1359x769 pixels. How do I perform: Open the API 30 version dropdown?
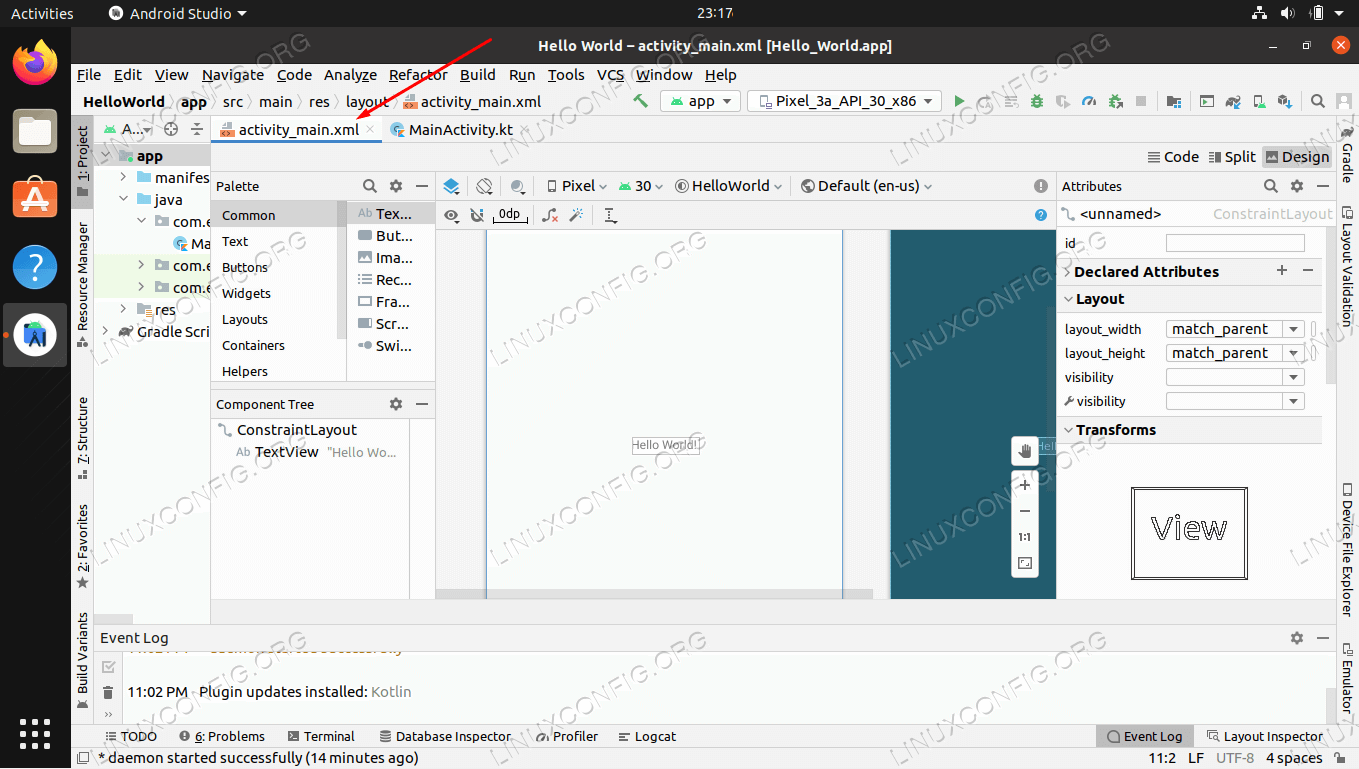click(642, 186)
